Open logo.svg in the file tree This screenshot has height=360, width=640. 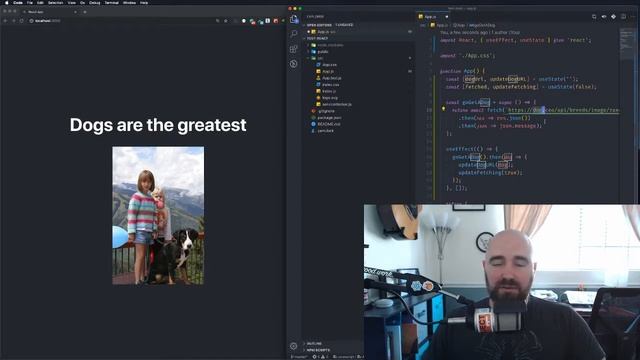(x=330, y=98)
